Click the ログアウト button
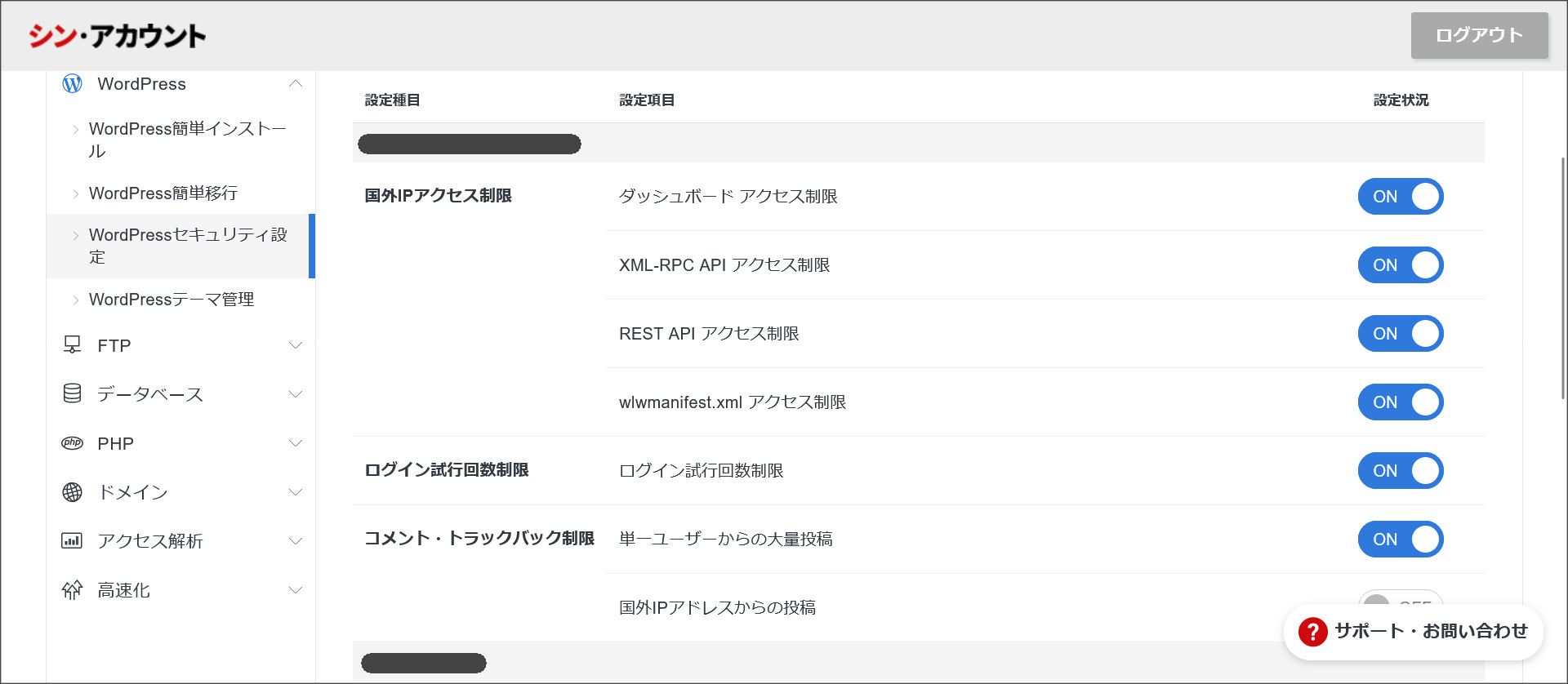The width and height of the screenshot is (1568, 684). (1479, 35)
